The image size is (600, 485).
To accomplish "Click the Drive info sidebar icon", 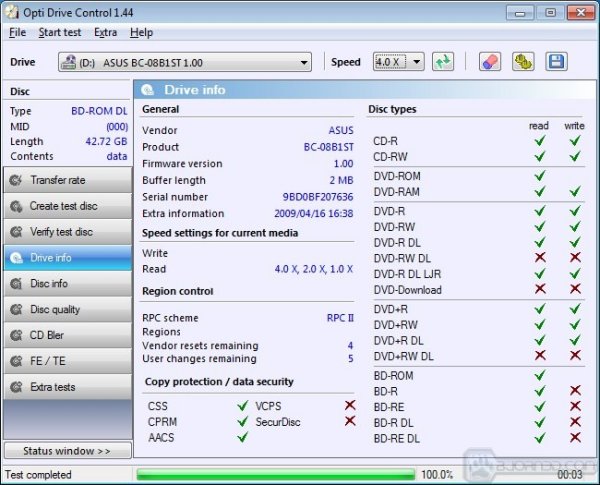I will [x=16, y=258].
